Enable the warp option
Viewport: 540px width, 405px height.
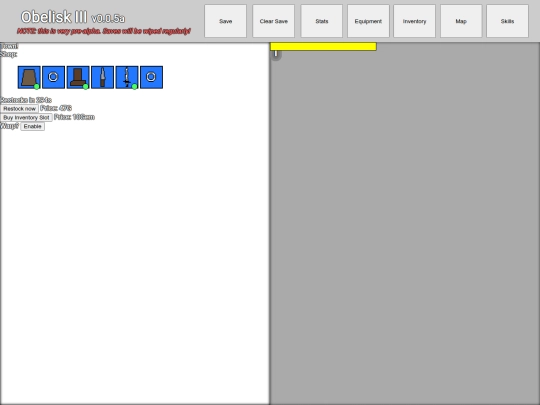click(x=33, y=126)
